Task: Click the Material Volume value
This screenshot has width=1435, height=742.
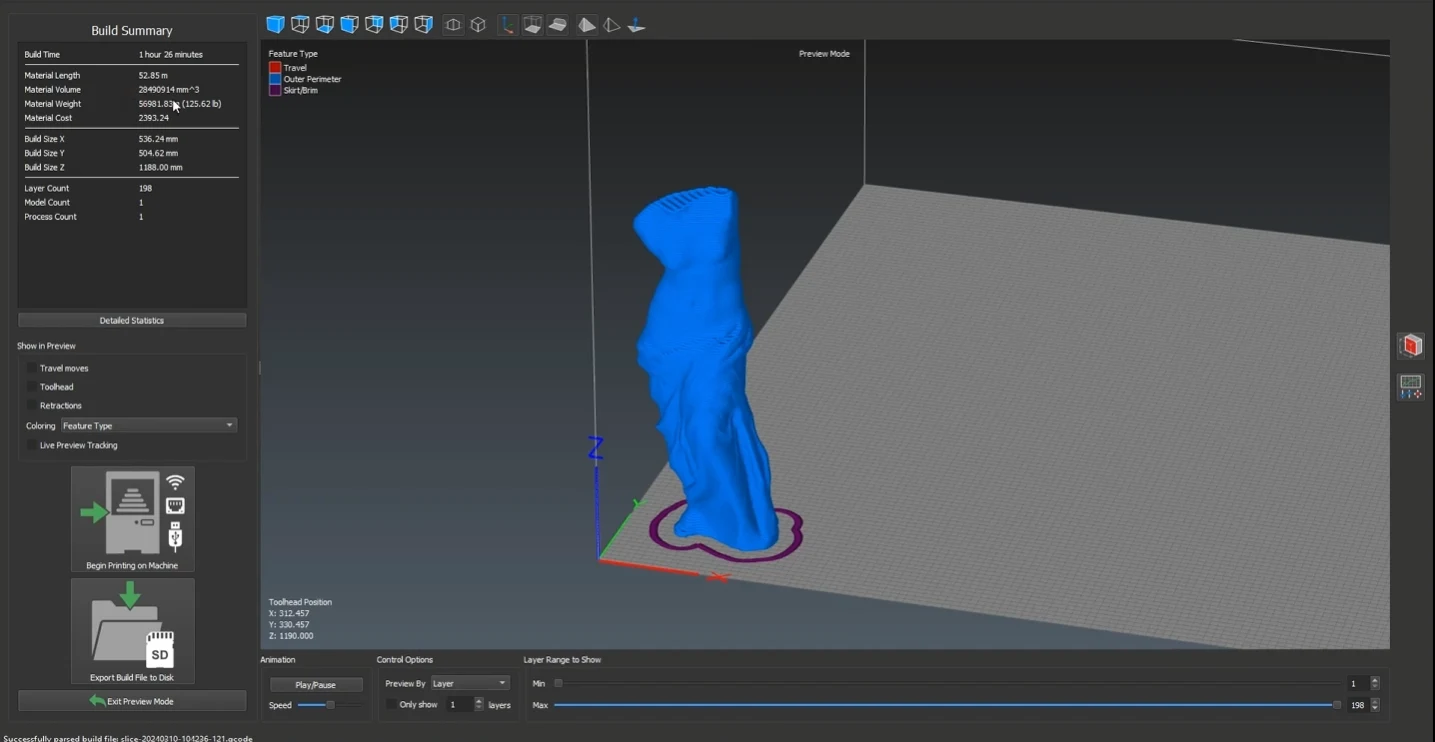Action: point(169,90)
